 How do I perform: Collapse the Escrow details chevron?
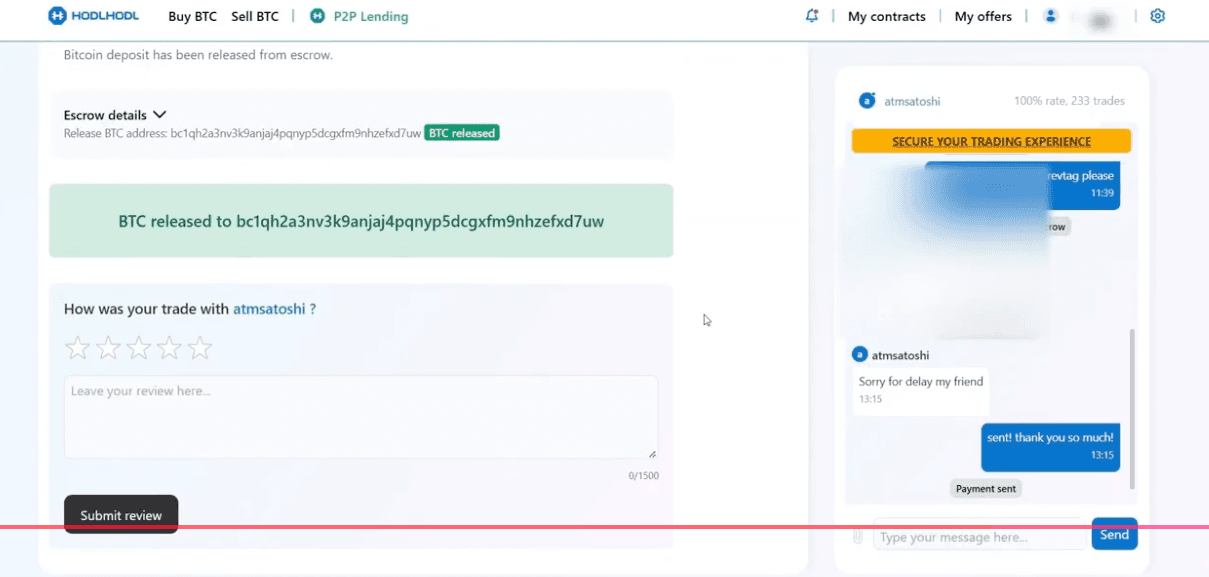160,115
